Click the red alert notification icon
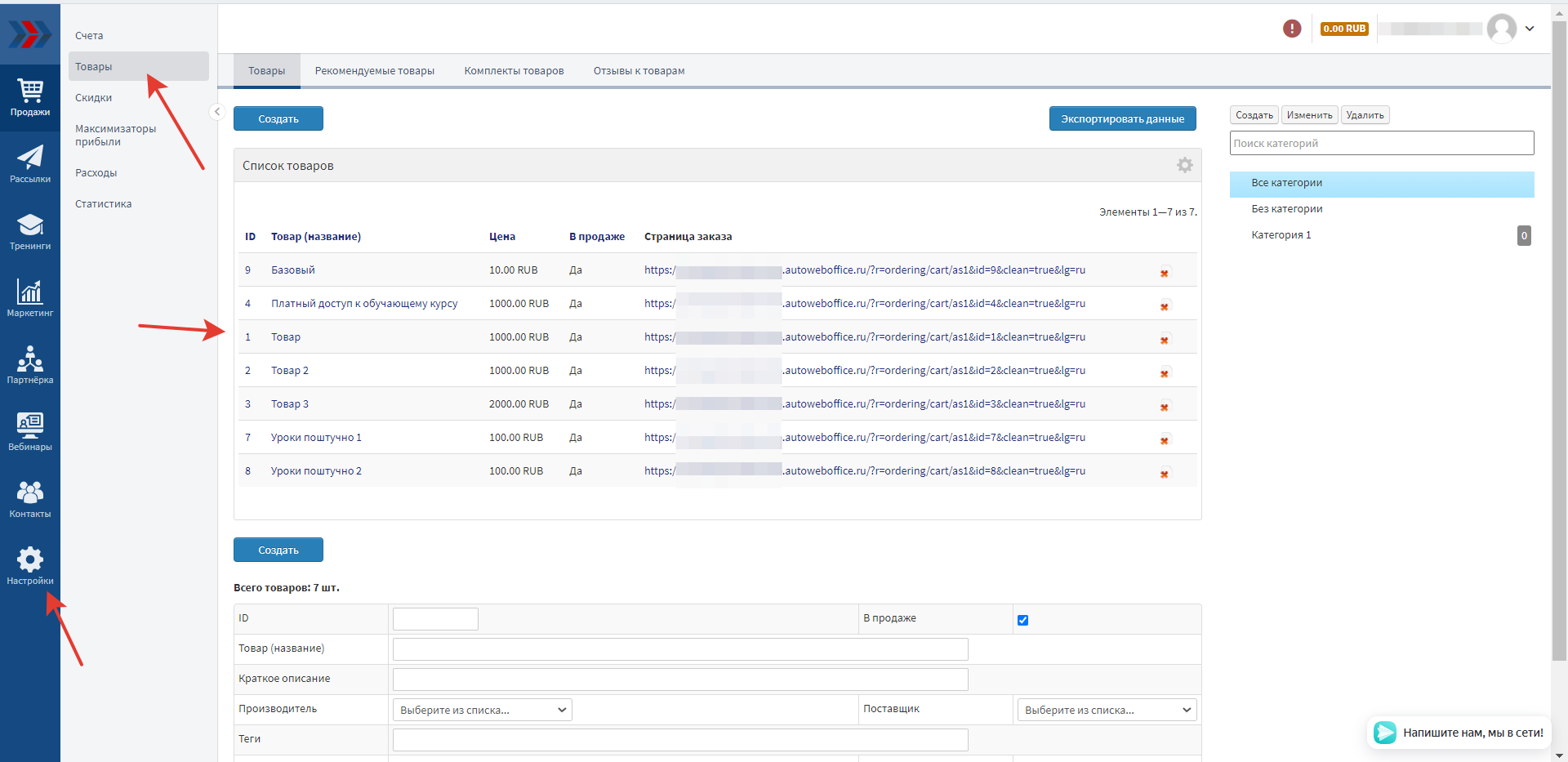Viewport: 1568px width, 762px height. [x=1292, y=29]
